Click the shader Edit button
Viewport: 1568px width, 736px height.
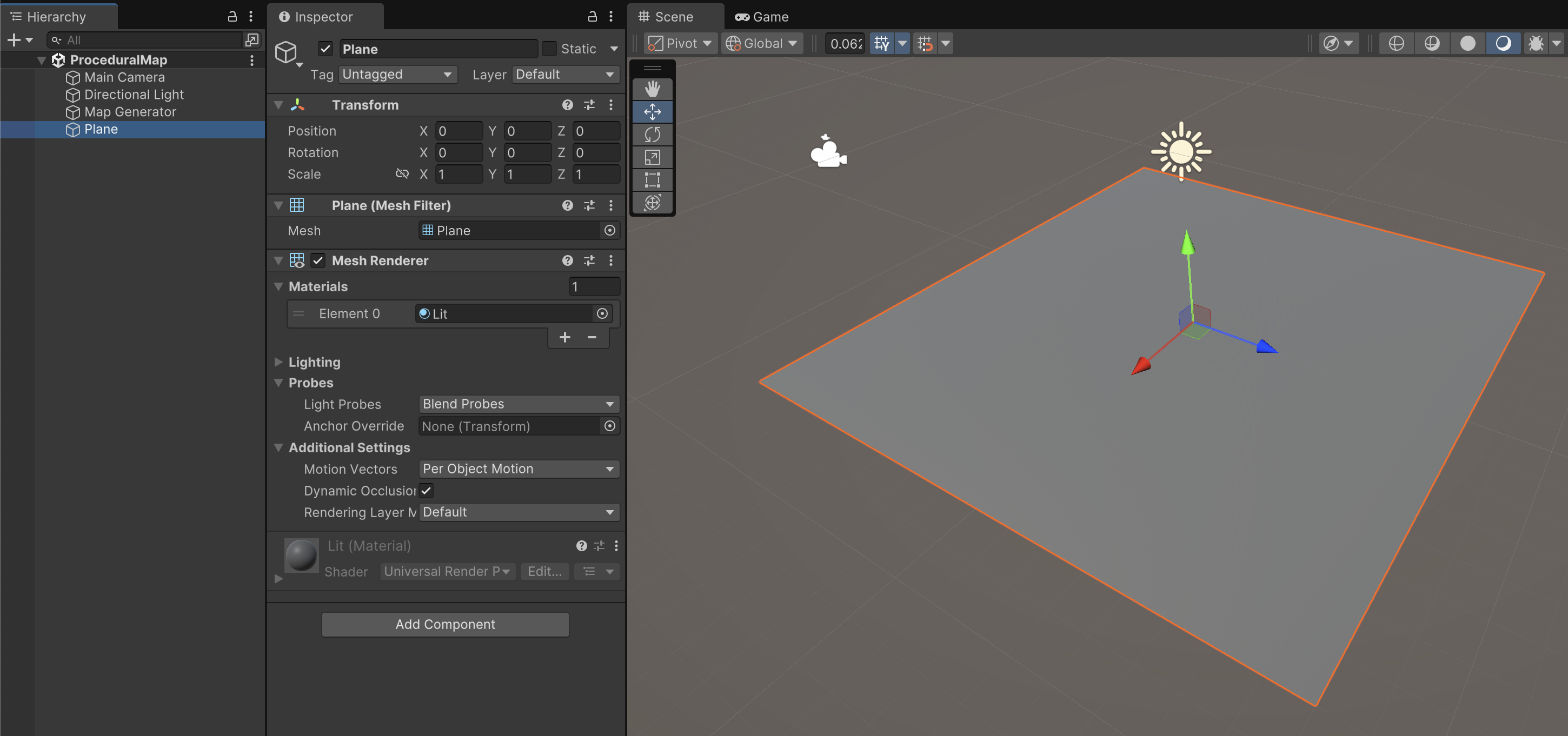pyautogui.click(x=544, y=571)
